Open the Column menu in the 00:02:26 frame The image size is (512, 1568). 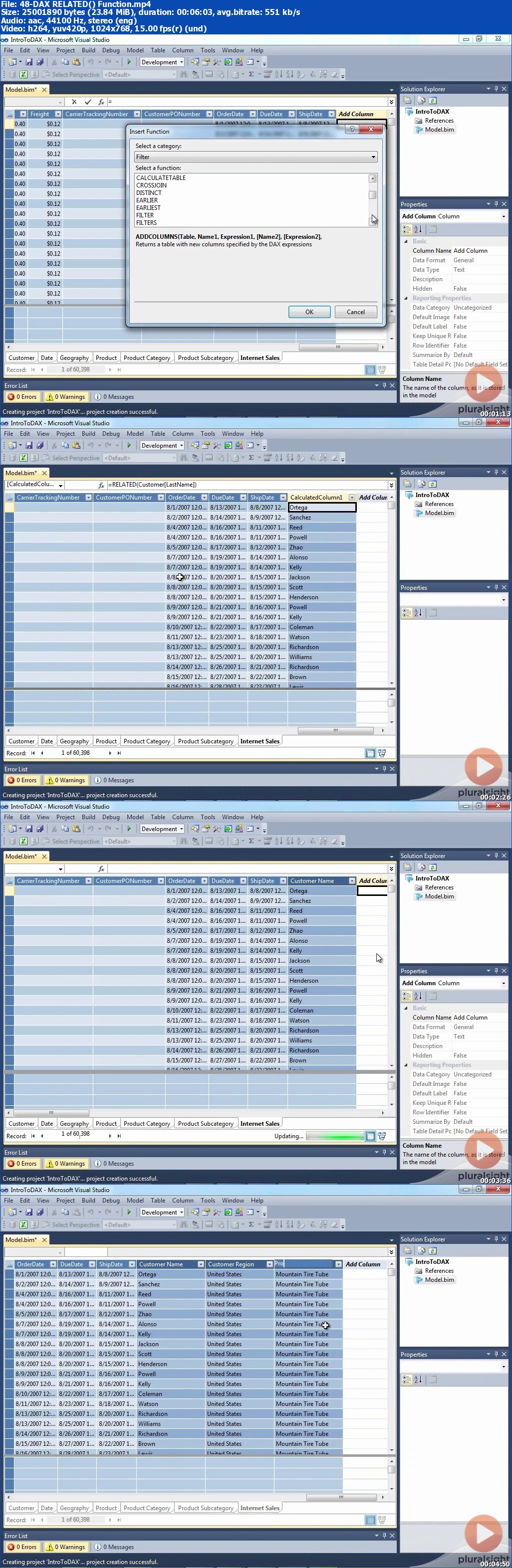(x=182, y=434)
